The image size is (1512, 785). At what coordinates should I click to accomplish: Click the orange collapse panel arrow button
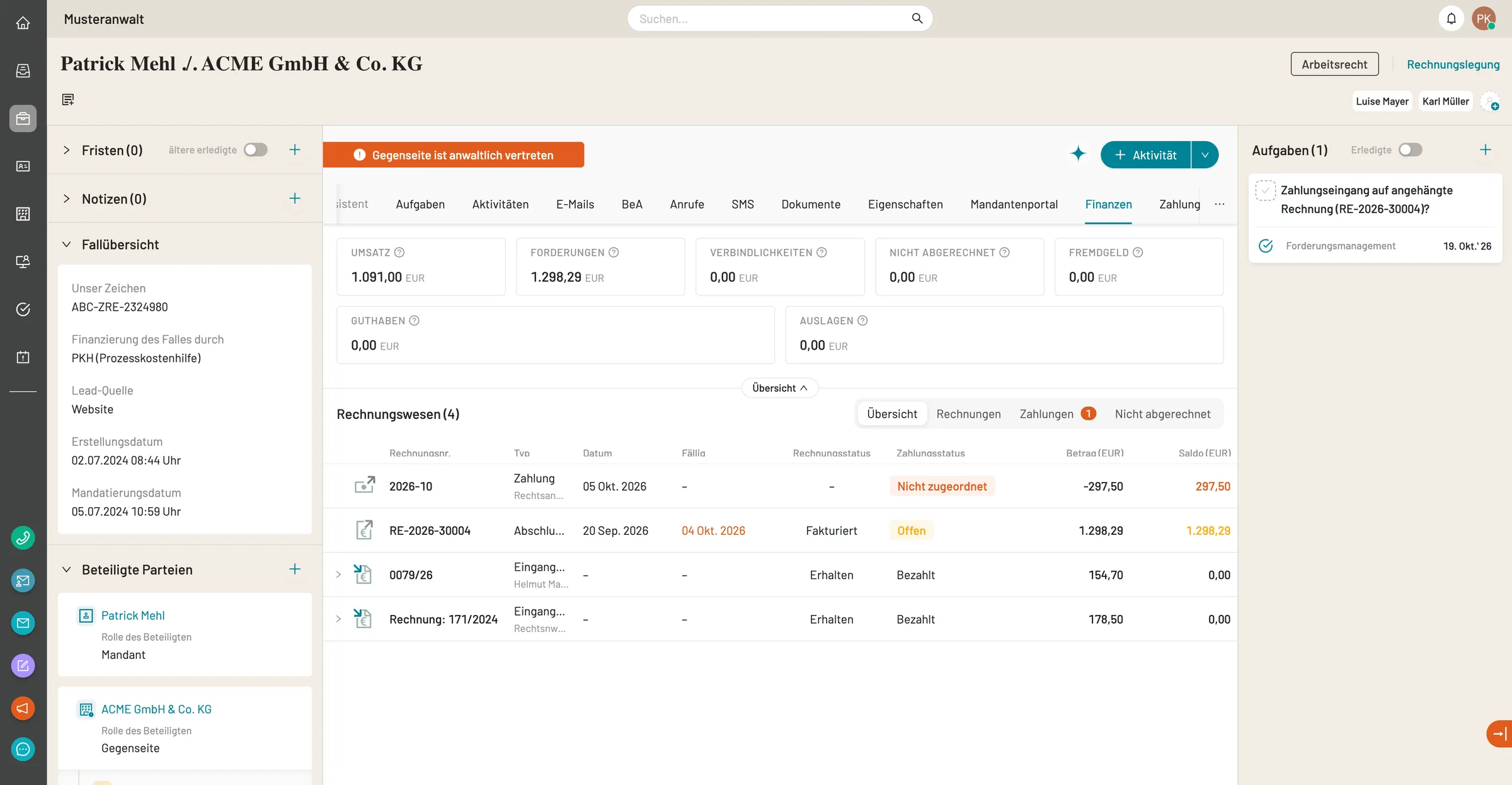pyautogui.click(x=1499, y=733)
